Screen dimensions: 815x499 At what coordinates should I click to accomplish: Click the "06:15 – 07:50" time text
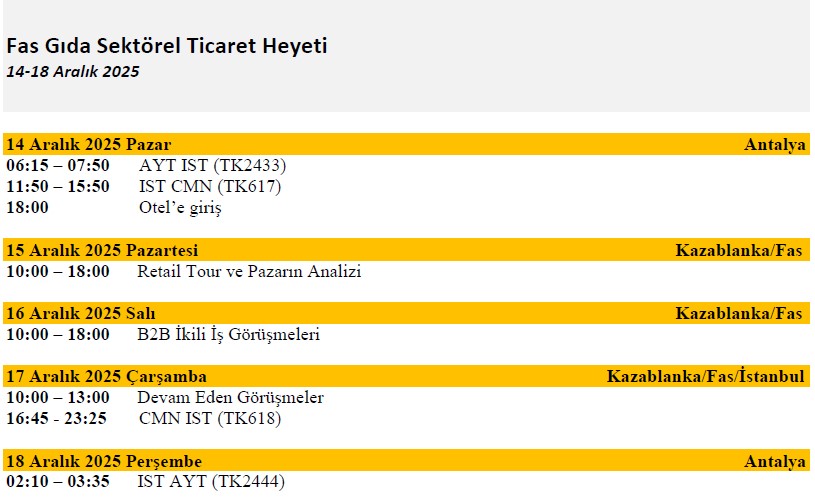click(58, 165)
